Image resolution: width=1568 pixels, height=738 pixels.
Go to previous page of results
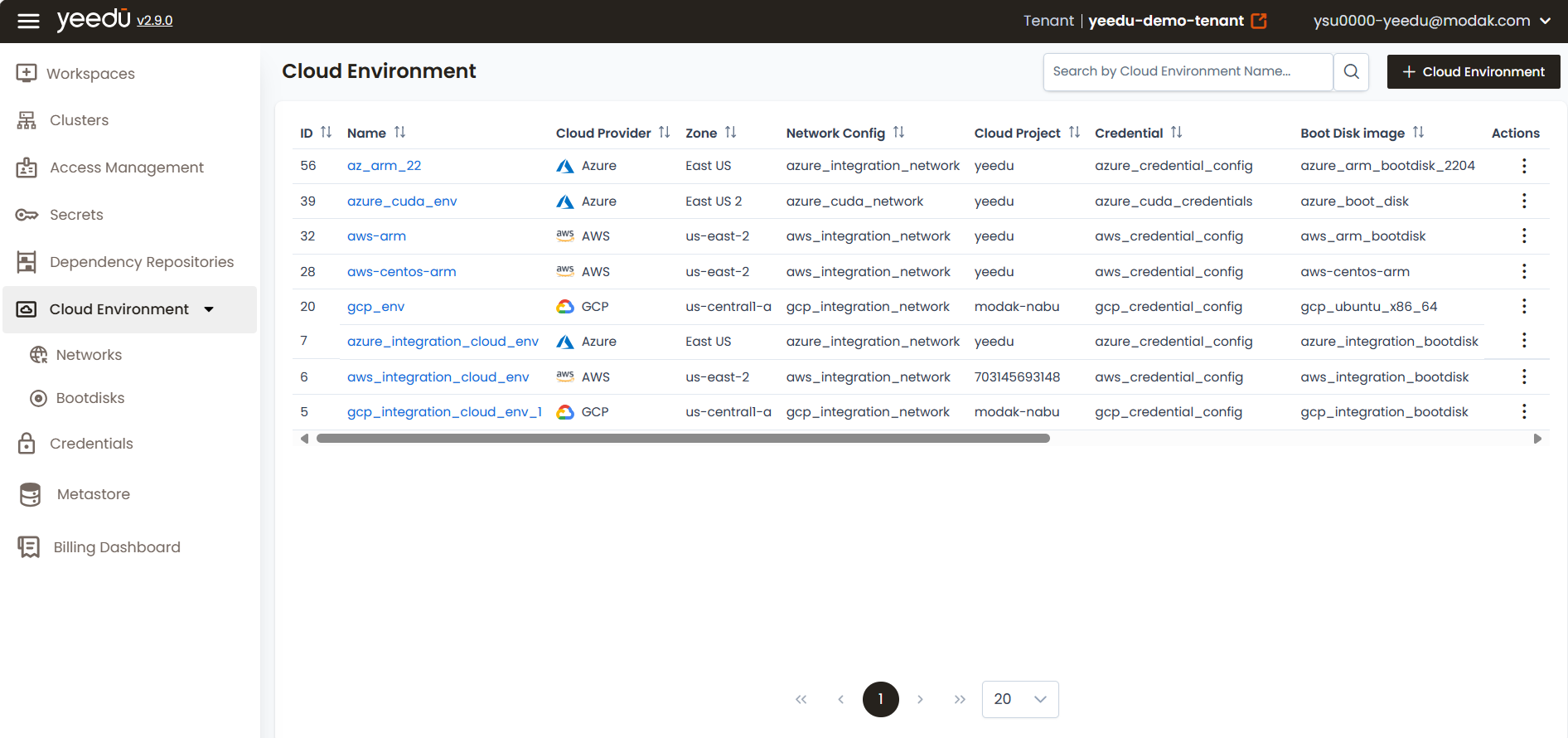pos(840,699)
